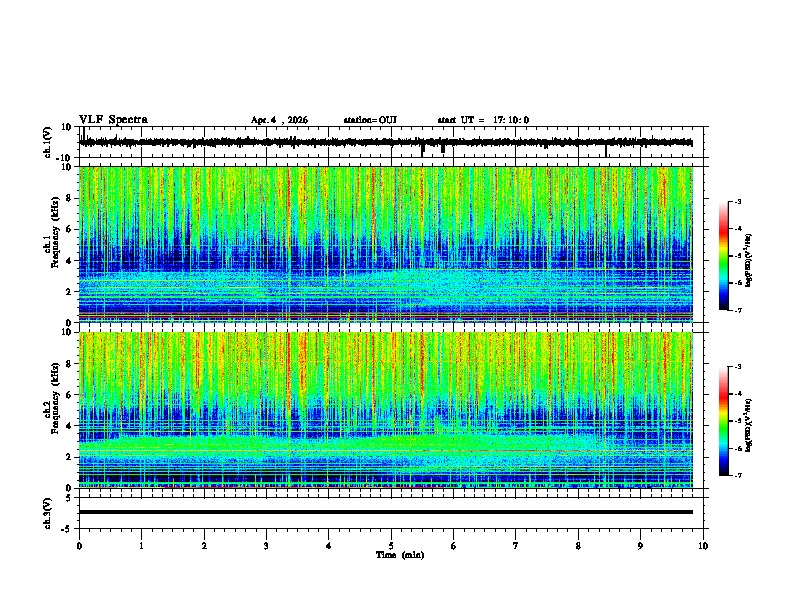Image resolution: width=792 pixels, height=612 pixels.
Task: Select the date text "Apr. 4, 2026"
Action: click(x=279, y=120)
